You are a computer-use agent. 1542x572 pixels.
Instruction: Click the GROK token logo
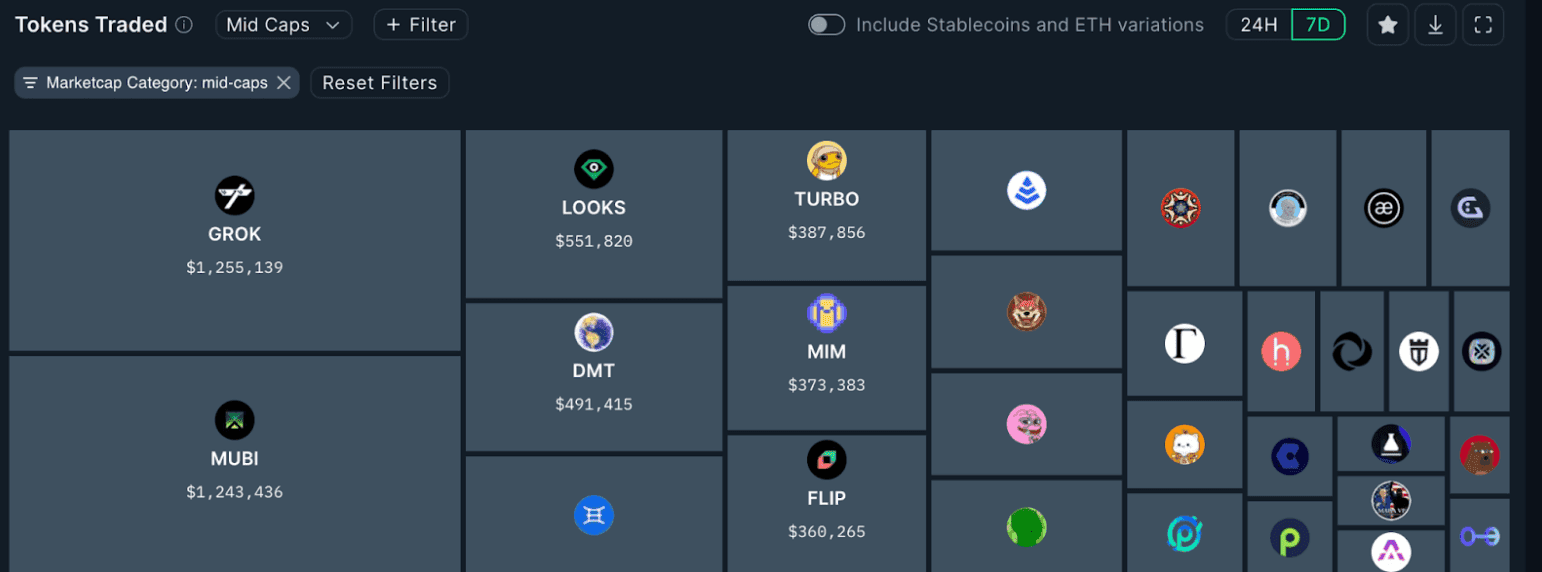[x=235, y=195]
